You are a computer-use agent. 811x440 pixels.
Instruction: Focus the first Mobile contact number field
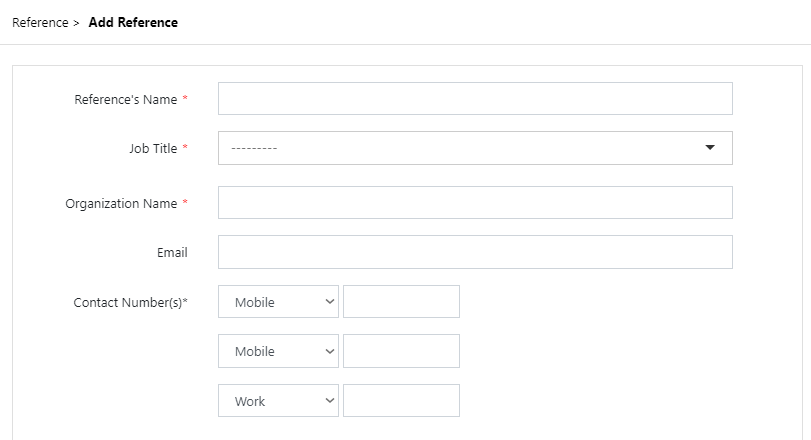(x=401, y=302)
